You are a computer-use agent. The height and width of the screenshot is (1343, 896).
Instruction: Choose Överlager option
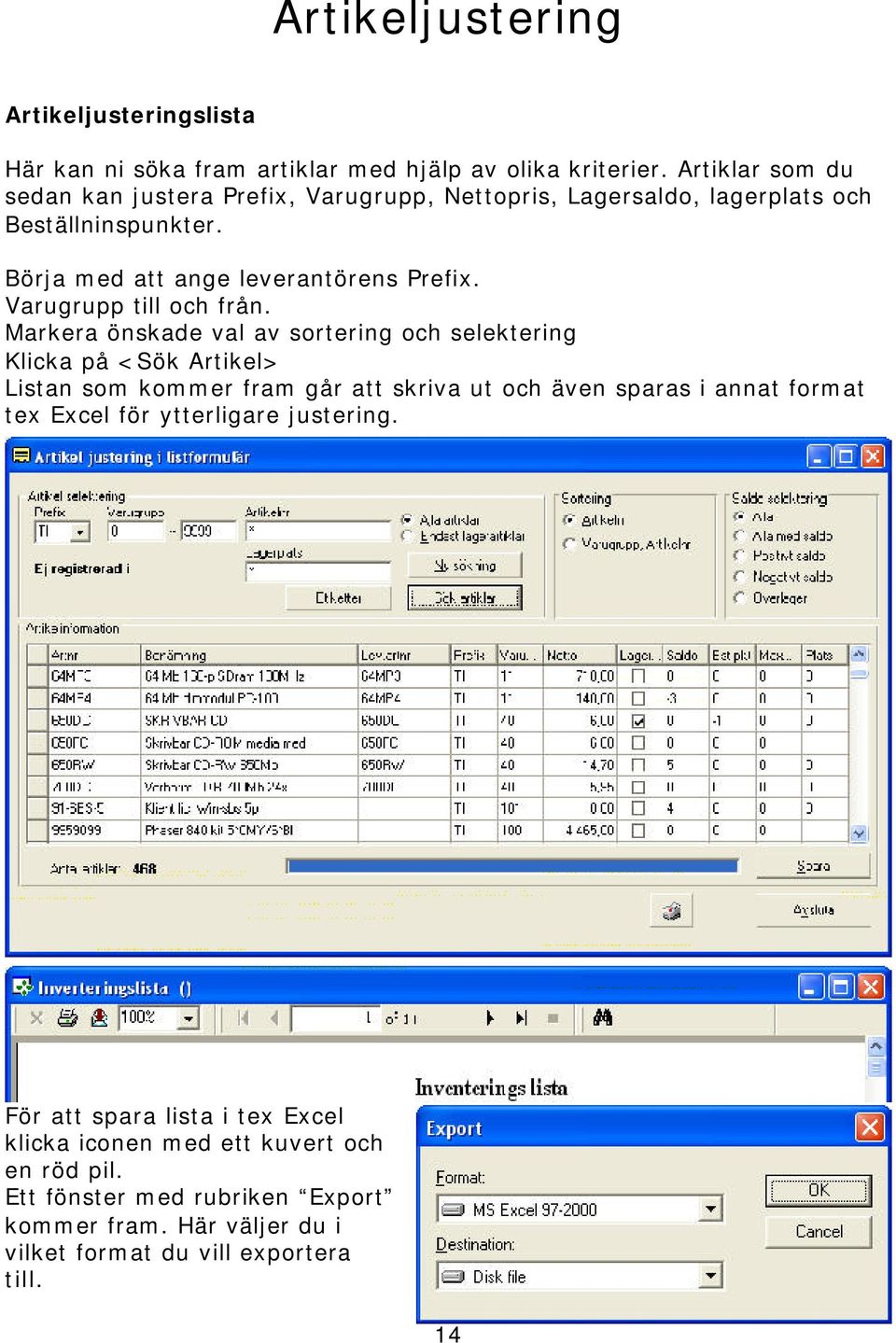739,597
